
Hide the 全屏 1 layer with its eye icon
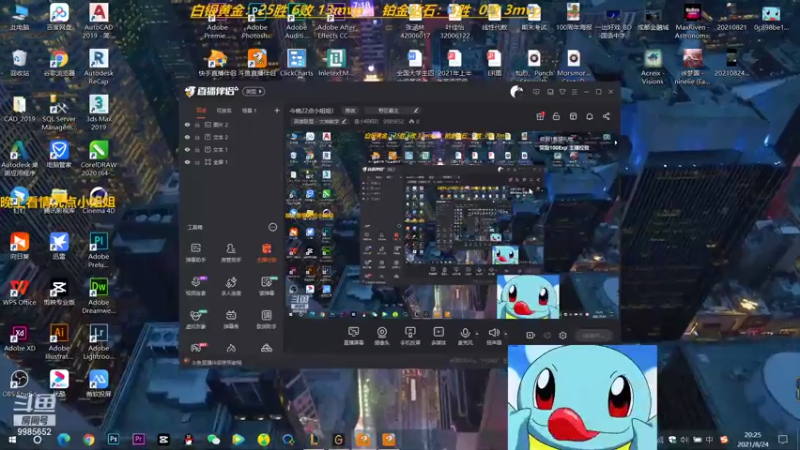point(187,162)
